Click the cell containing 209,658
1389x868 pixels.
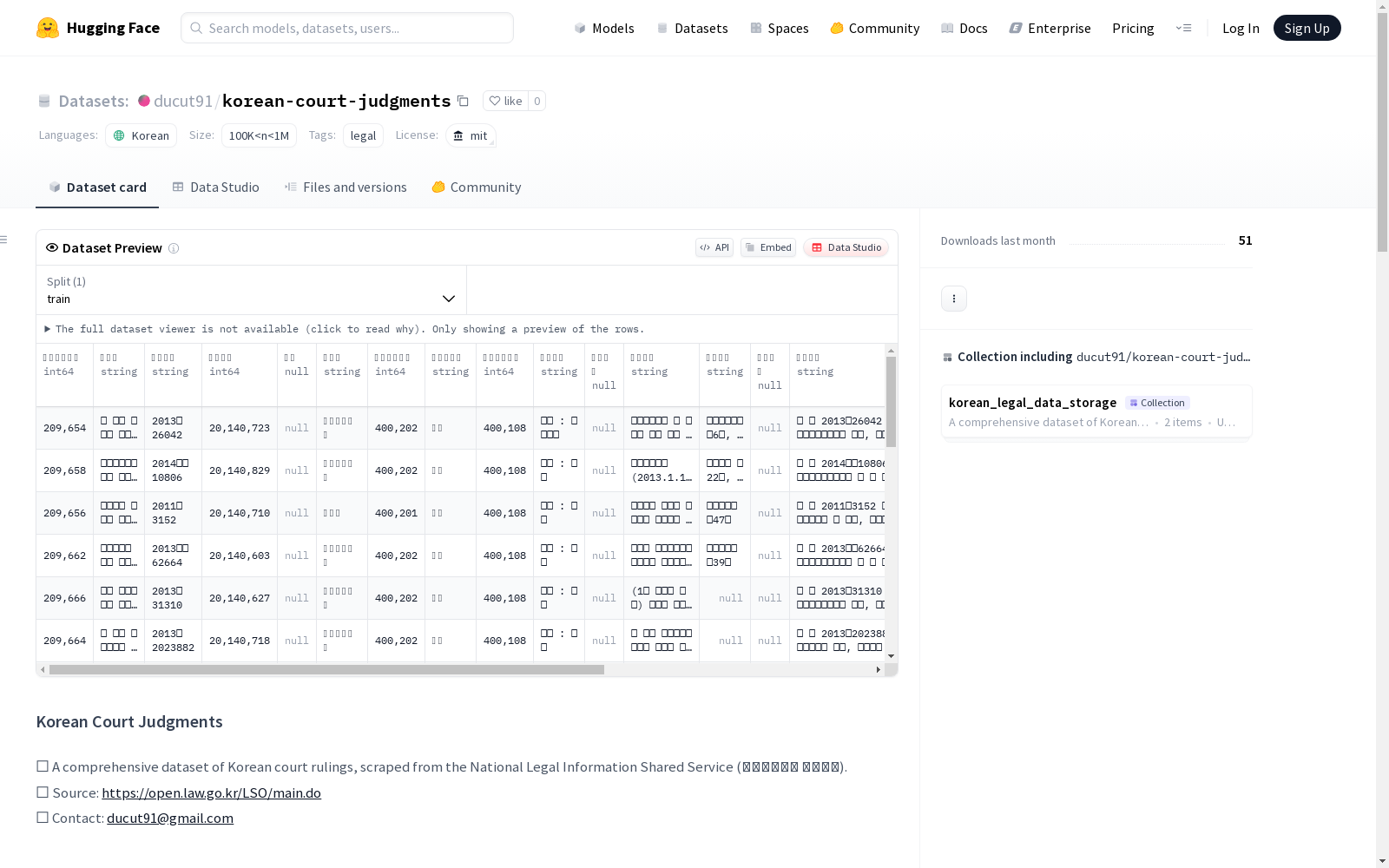pyautogui.click(x=65, y=470)
